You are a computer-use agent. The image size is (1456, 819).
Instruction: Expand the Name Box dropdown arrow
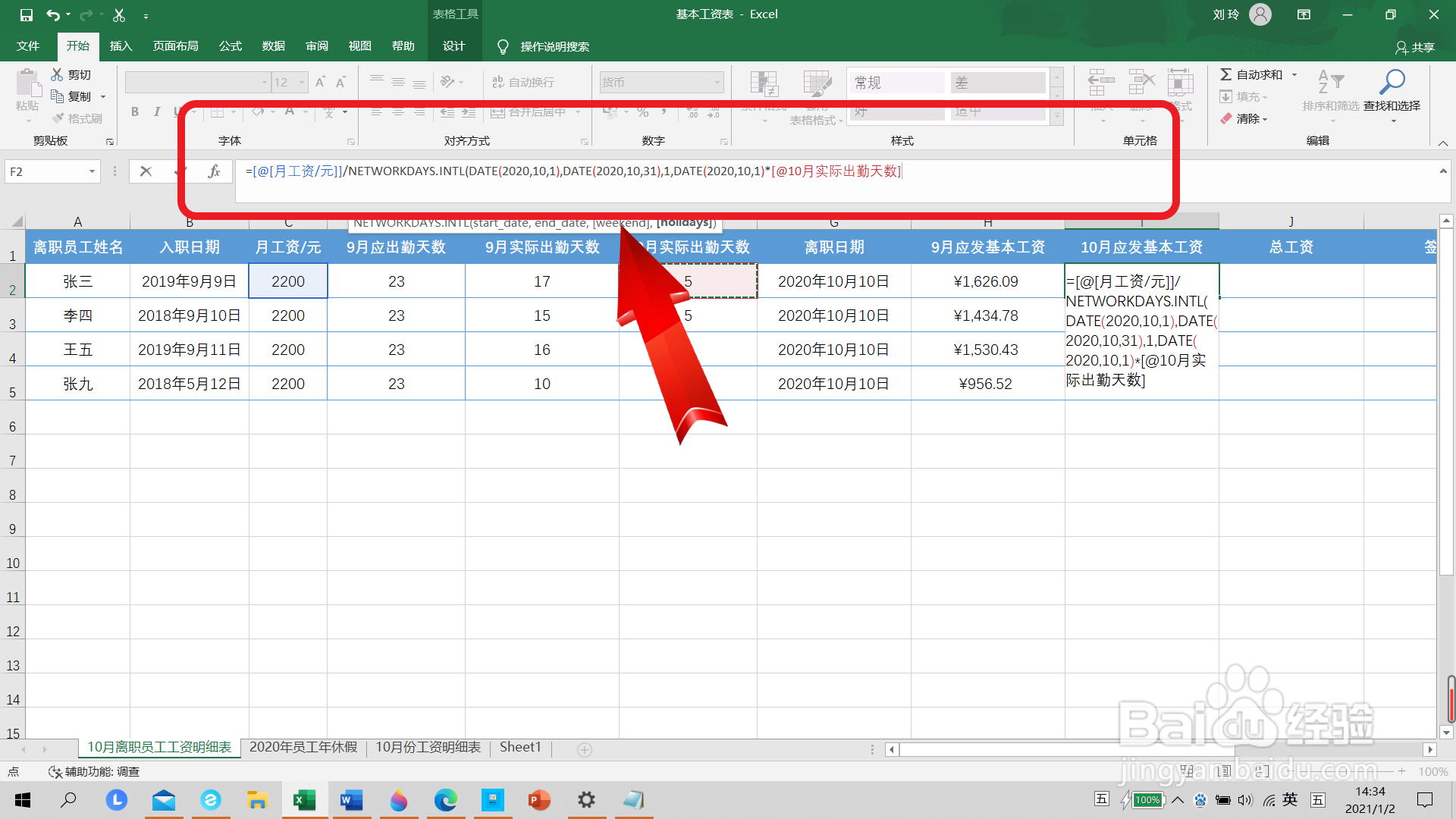[92, 171]
